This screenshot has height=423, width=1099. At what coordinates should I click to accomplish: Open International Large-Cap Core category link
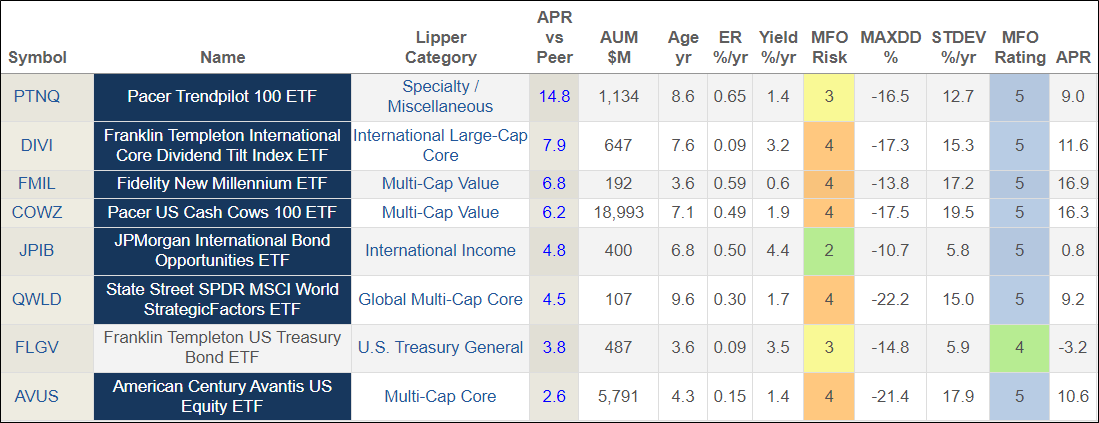pyautogui.click(x=441, y=145)
